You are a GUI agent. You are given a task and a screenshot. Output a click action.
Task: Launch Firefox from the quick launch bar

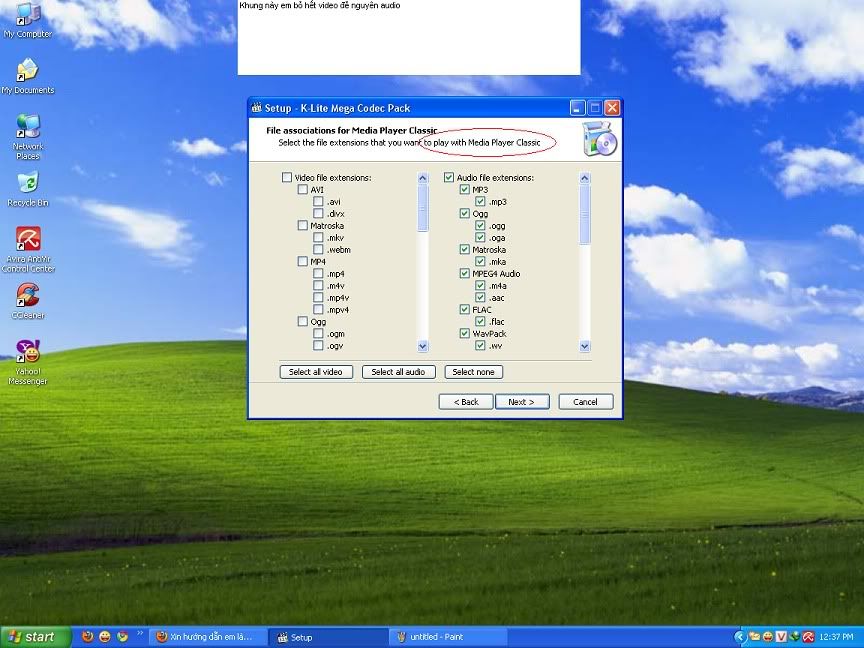[x=88, y=636]
